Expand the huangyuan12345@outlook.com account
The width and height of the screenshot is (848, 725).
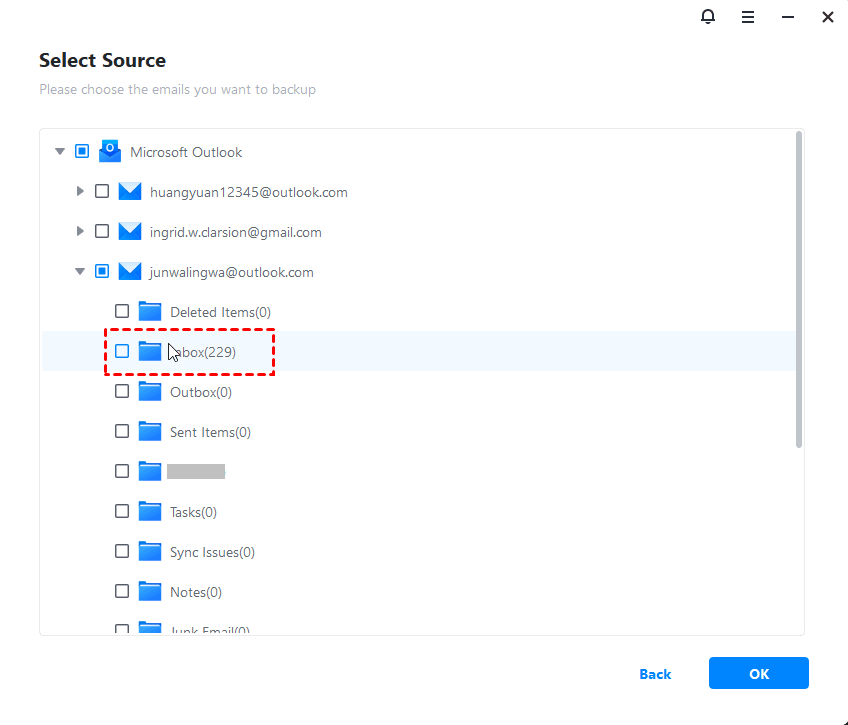click(x=80, y=191)
